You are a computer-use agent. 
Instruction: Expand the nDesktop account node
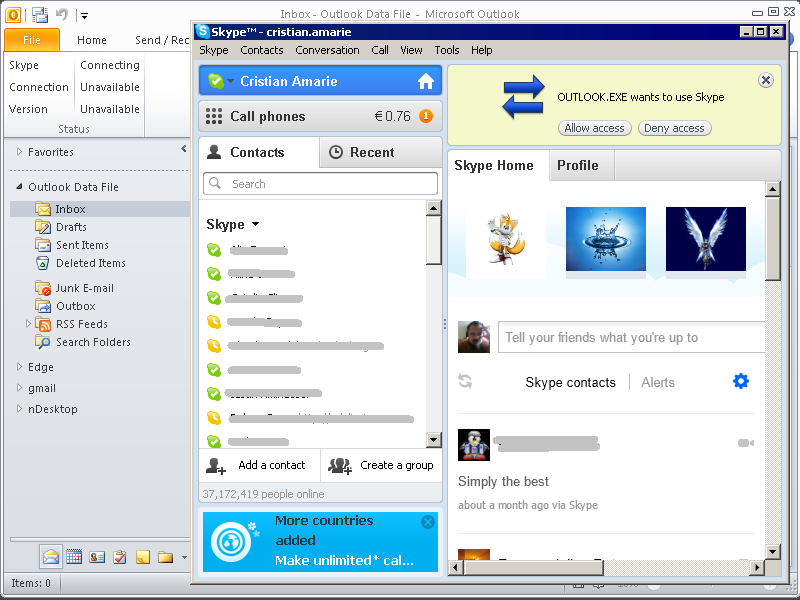(19, 409)
